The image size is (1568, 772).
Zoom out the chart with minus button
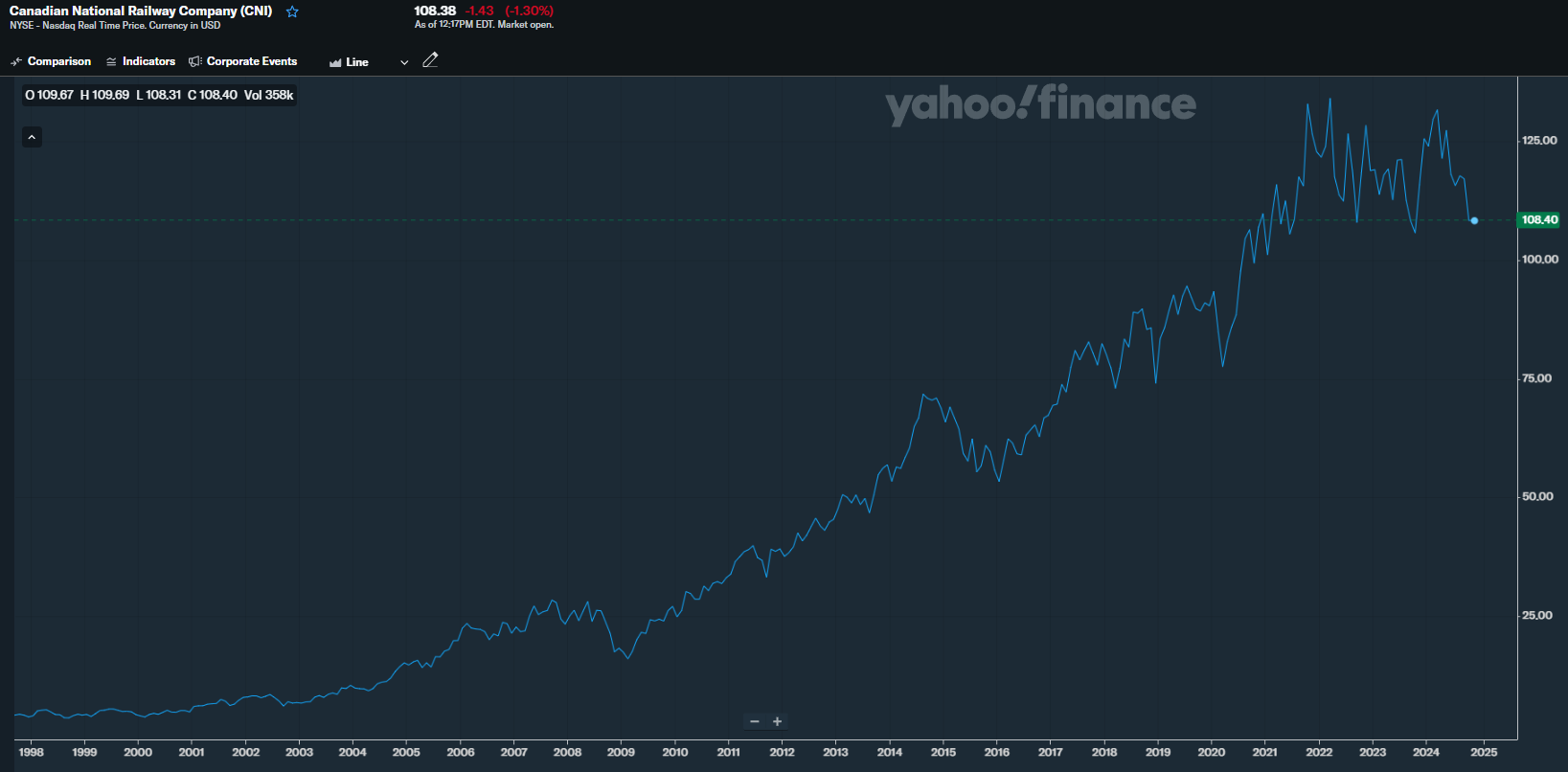tap(755, 721)
